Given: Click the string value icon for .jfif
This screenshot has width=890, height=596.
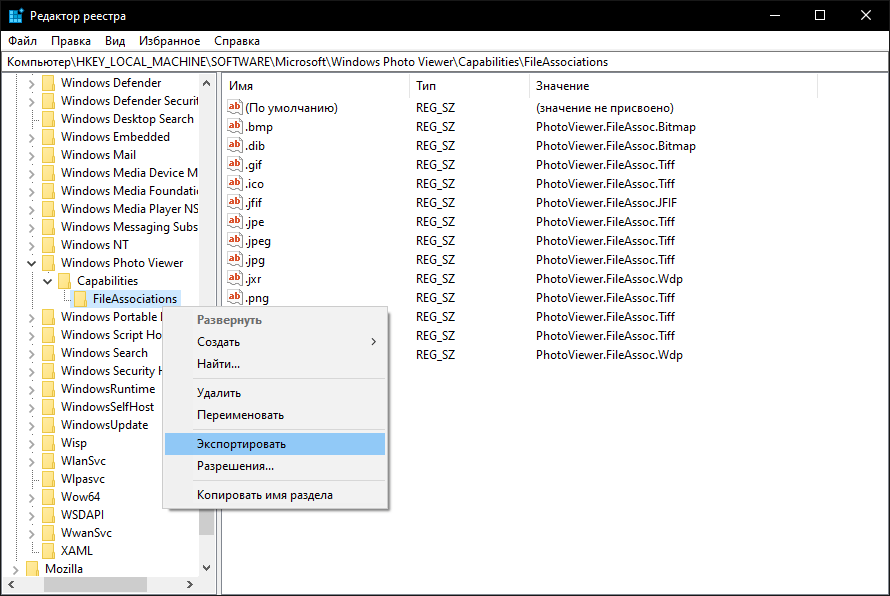Looking at the screenshot, I should click(235, 203).
